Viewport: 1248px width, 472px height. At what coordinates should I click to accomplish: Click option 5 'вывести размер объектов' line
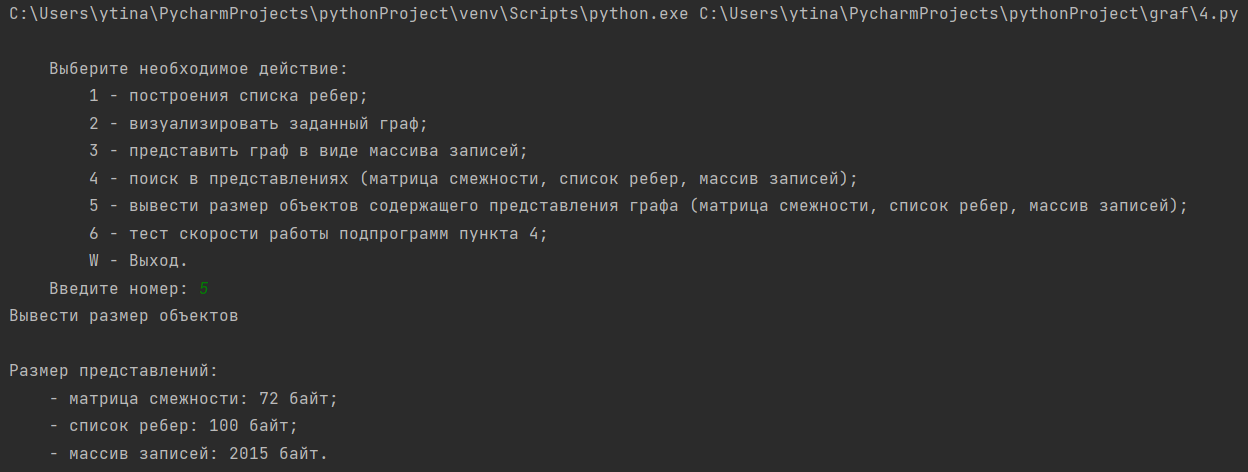639,206
